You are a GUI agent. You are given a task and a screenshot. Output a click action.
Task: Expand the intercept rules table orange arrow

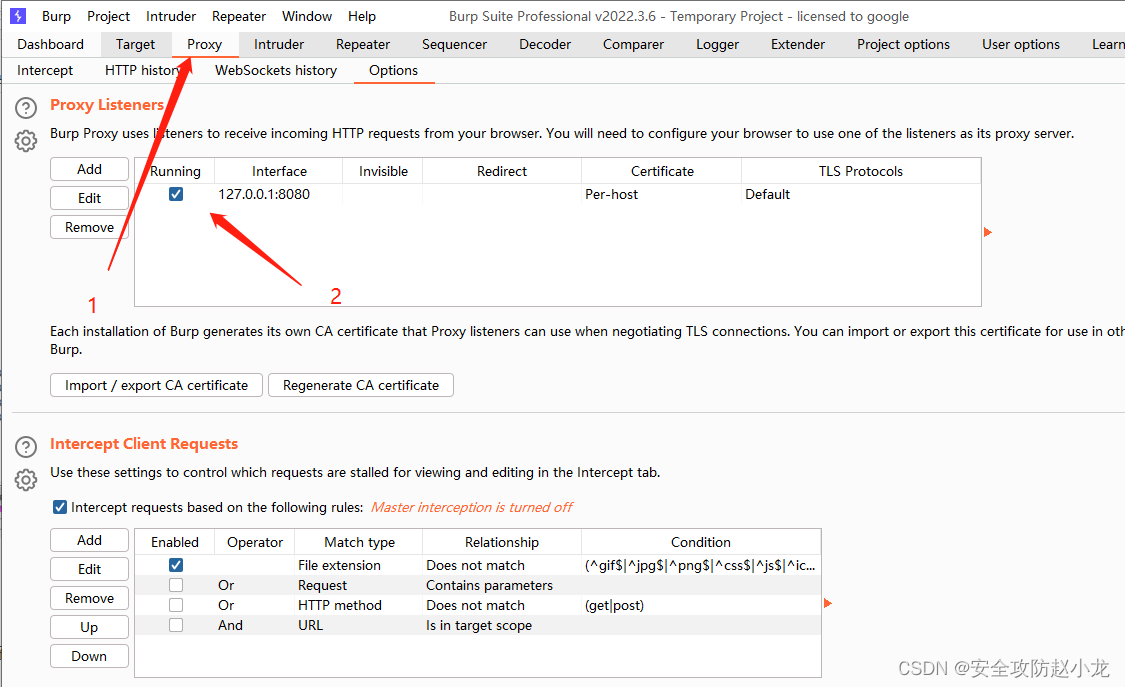click(x=828, y=603)
